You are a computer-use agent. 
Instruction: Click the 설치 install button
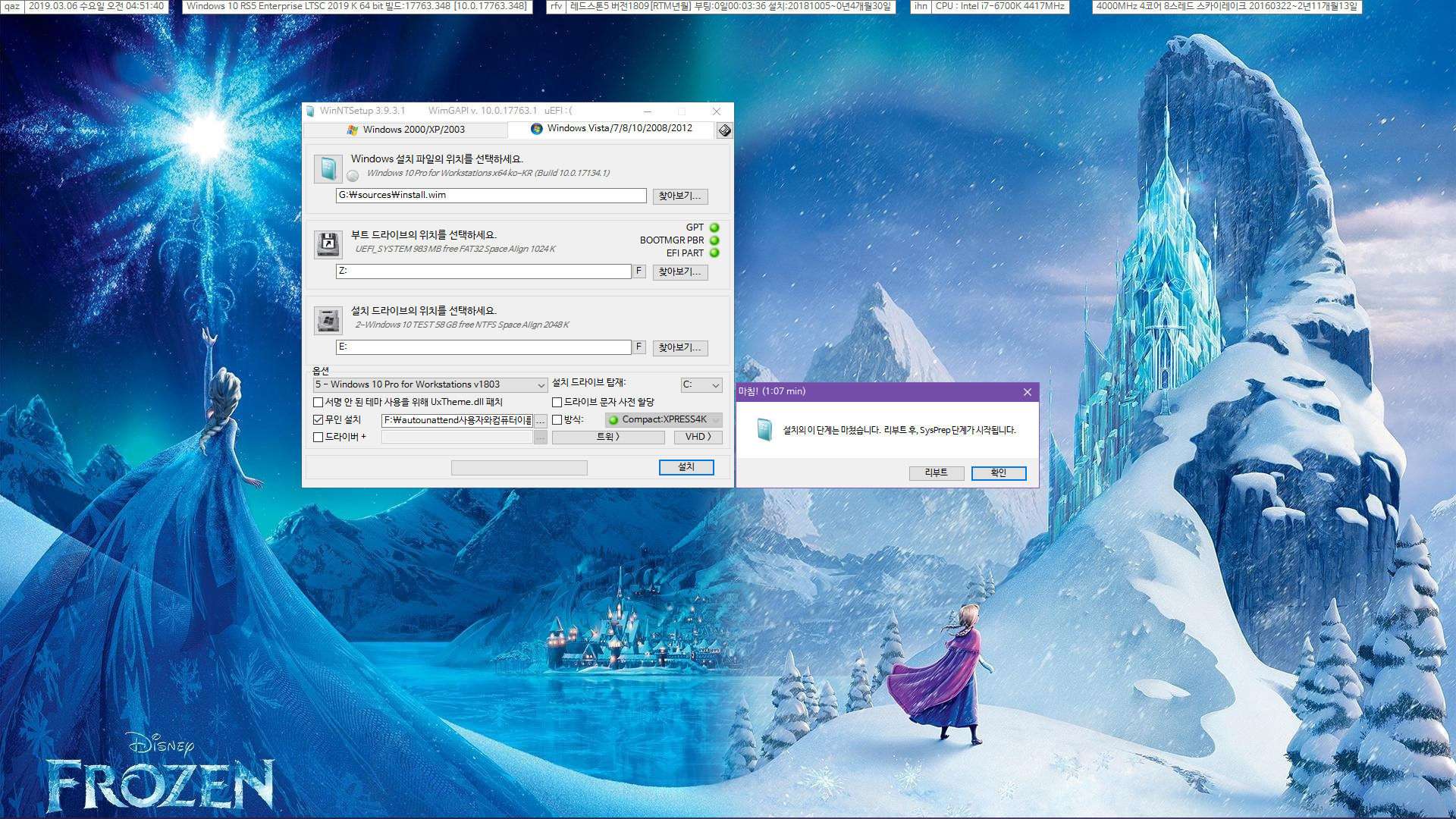(x=686, y=468)
